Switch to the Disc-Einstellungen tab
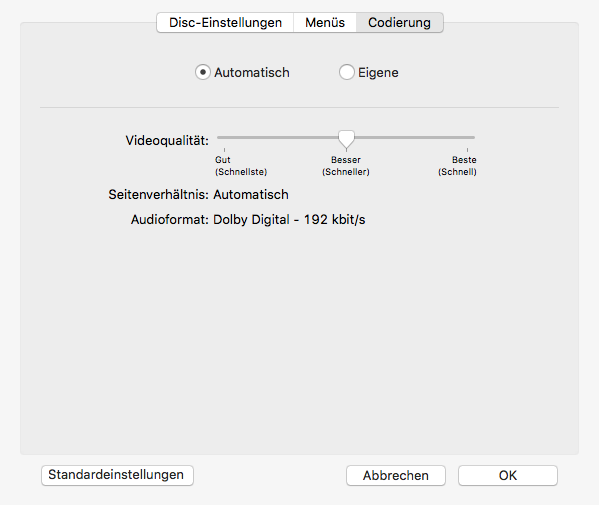This screenshot has width=599, height=505. click(225, 23)
